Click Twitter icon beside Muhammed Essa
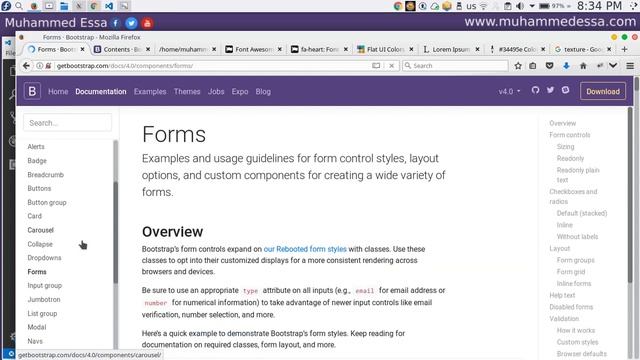 pyautogui.click(x=131, y=23)
